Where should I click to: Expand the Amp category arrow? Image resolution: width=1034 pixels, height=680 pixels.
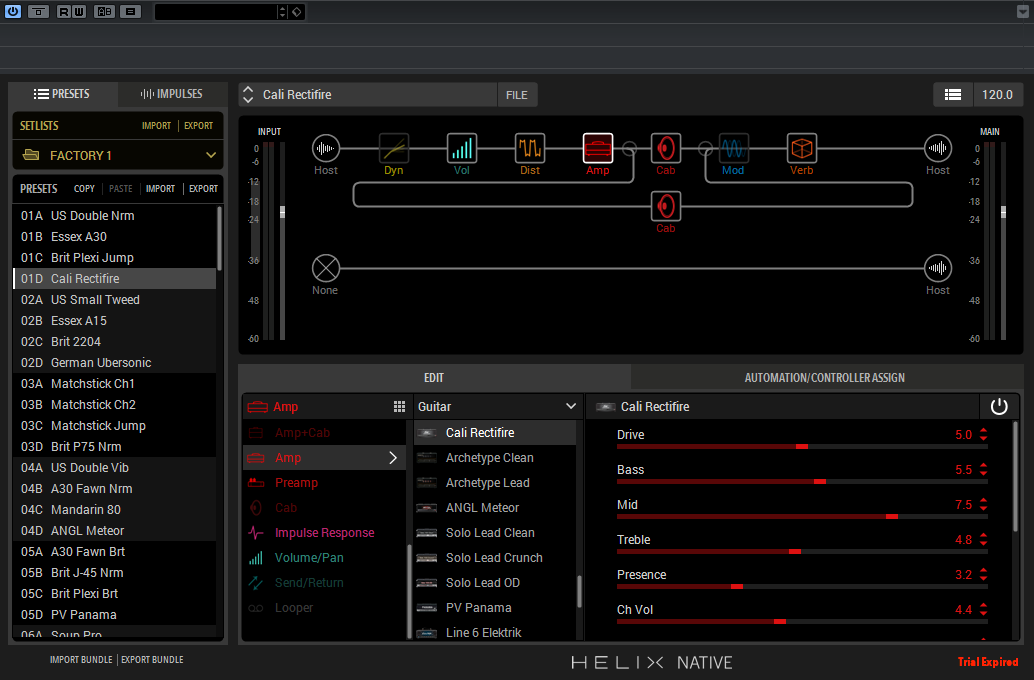point(393,458)
